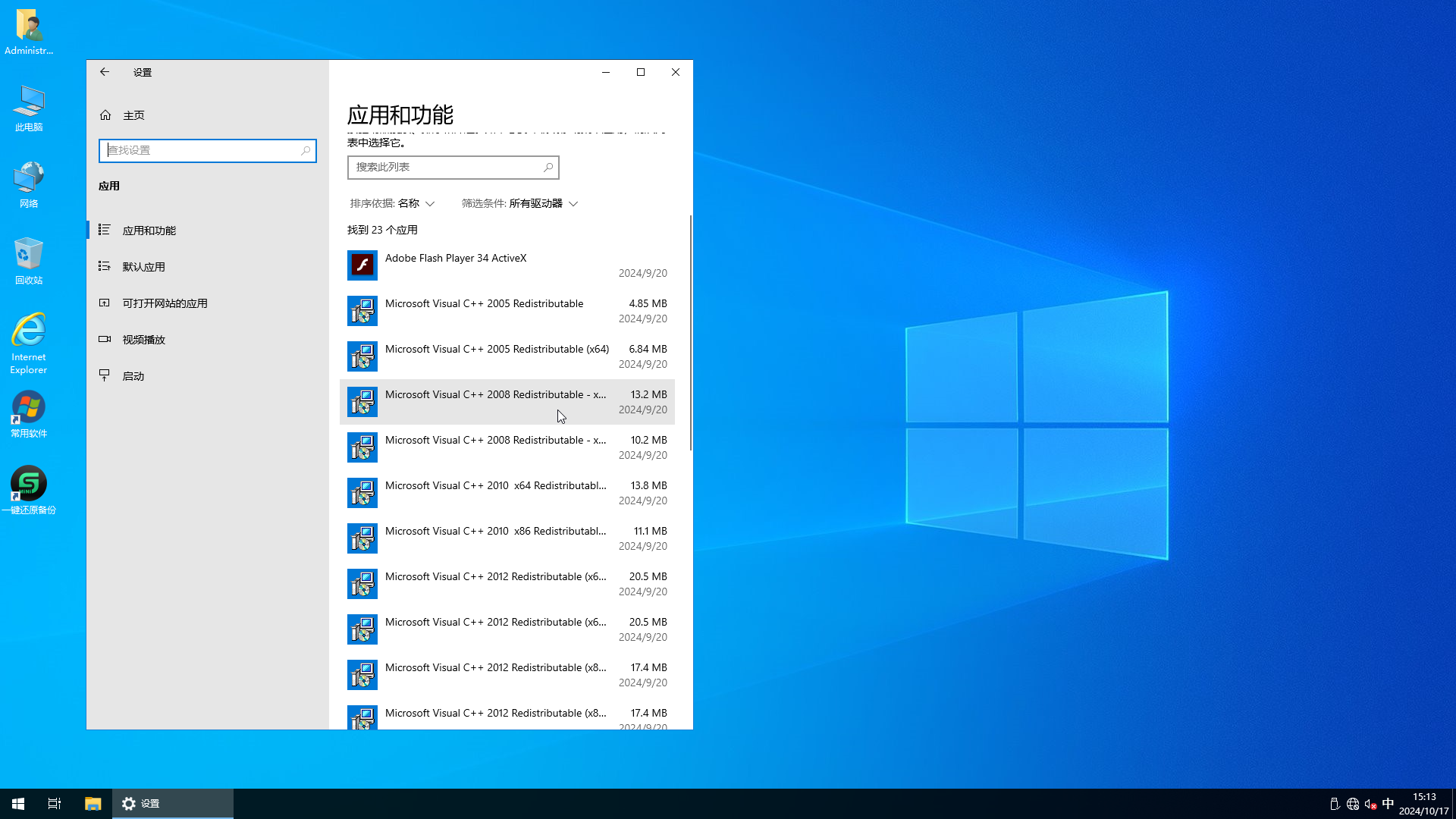Open 网络 desktop icon

29,185
